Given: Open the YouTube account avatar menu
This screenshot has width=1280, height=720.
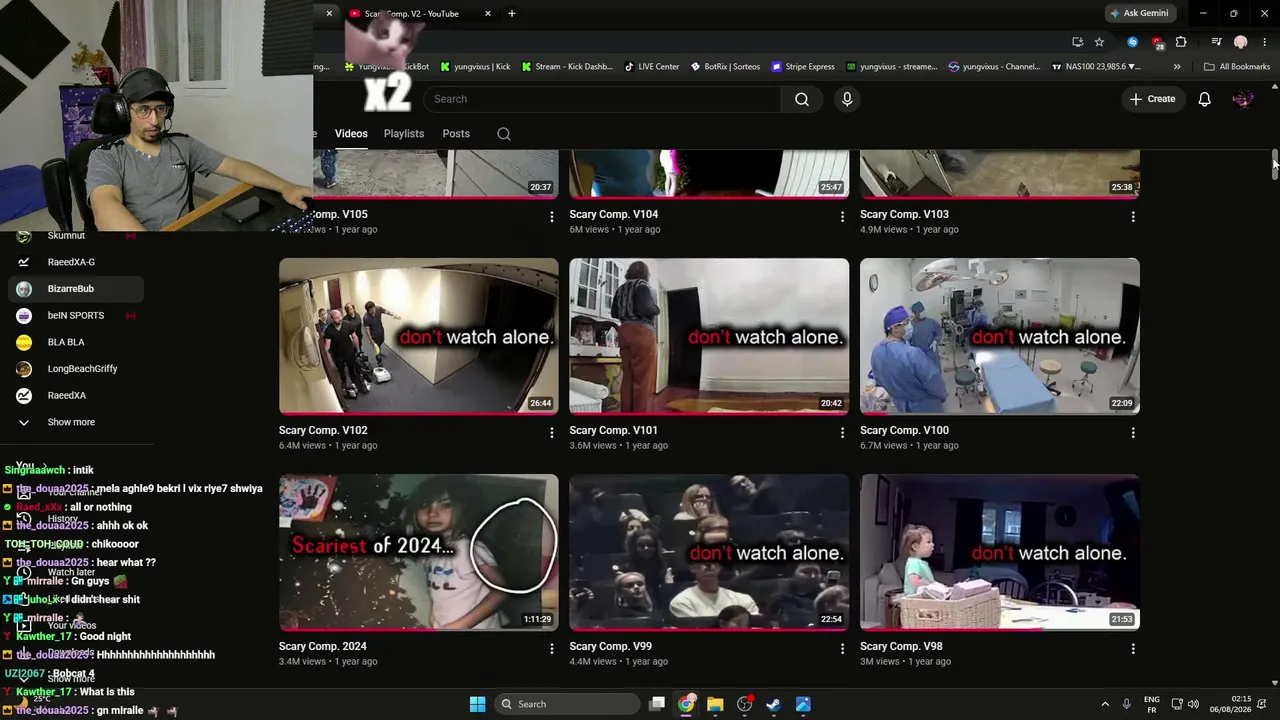Looking at the screenshot, I should (1243, 99).
